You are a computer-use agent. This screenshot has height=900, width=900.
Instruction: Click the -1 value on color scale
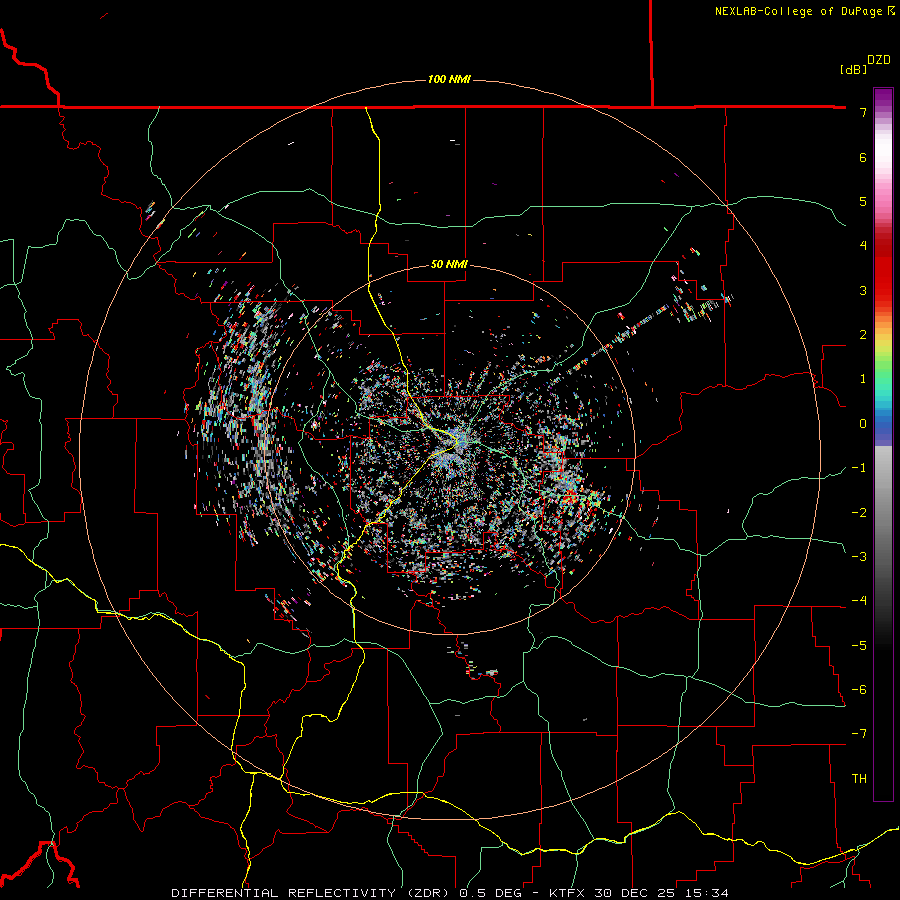tap(859, 468)
